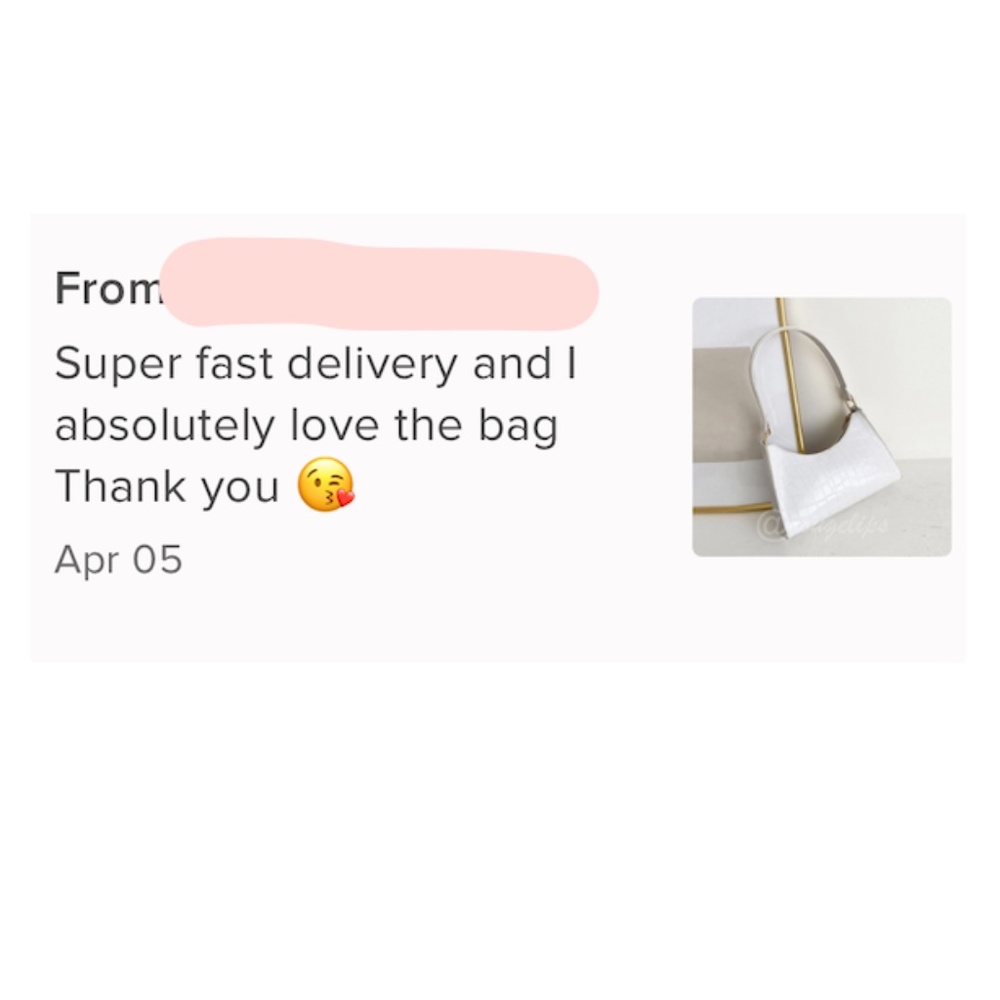
Task: Tap the "Thank you" text
Action: click(x=167, y=486)
